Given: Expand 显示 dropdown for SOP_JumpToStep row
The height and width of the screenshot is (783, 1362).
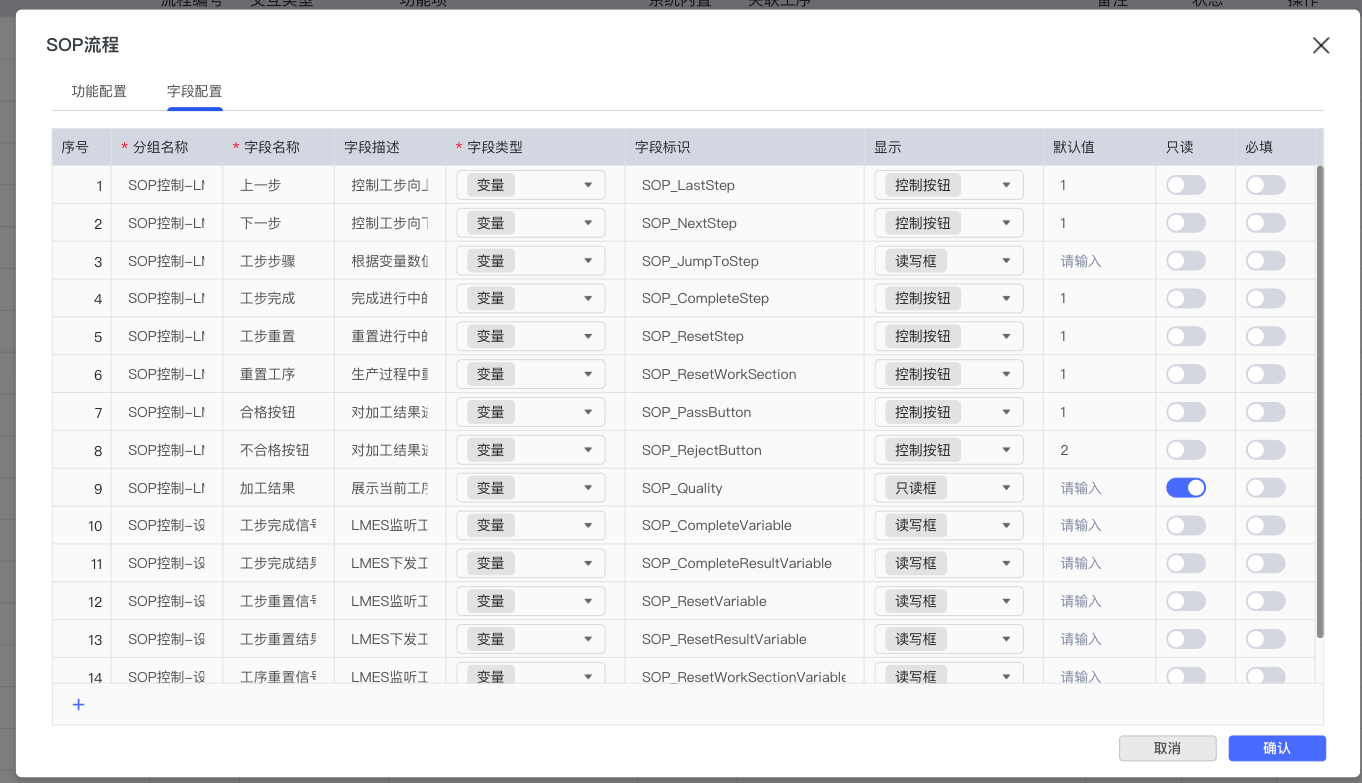Looking at the screenshot, I should pyautogui.click(x=948, y=261).
